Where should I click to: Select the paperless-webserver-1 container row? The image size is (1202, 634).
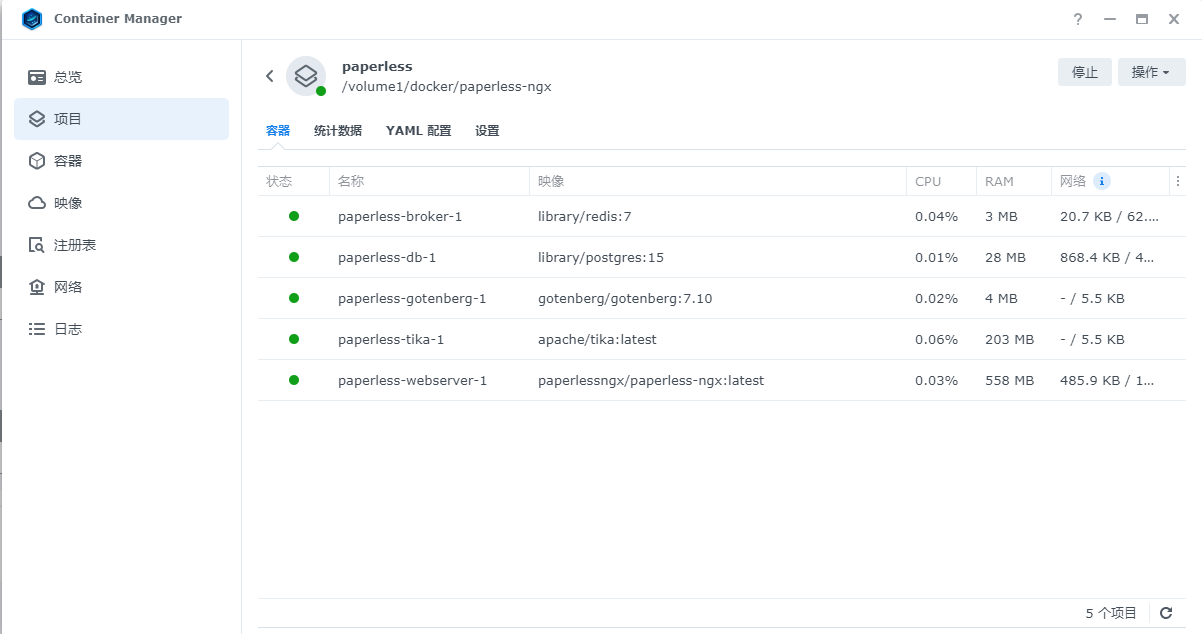(x=412, y=380)
